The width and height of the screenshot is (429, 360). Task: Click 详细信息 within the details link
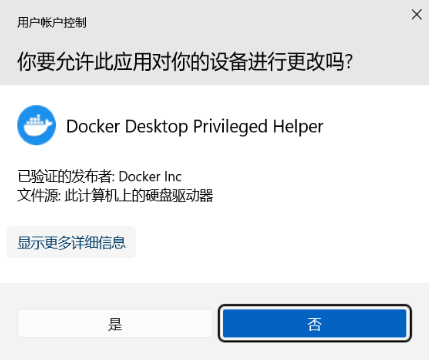(x=99, y=242)
